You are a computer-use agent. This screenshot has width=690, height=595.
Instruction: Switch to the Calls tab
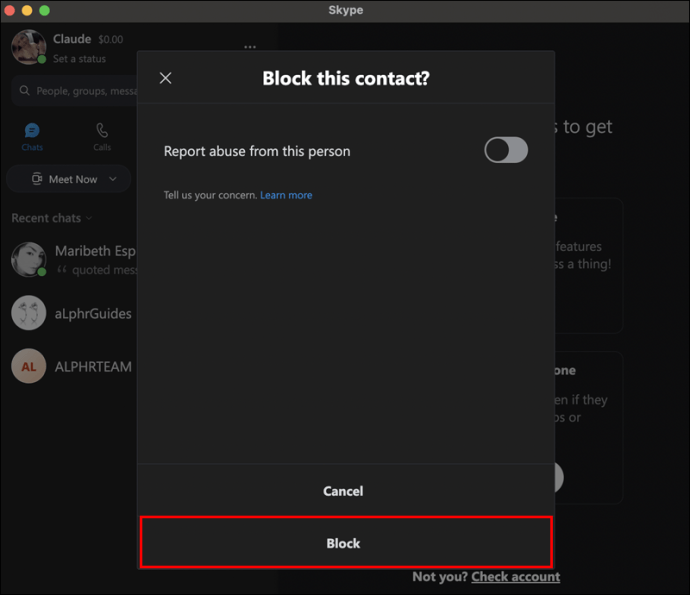[102, 137]
